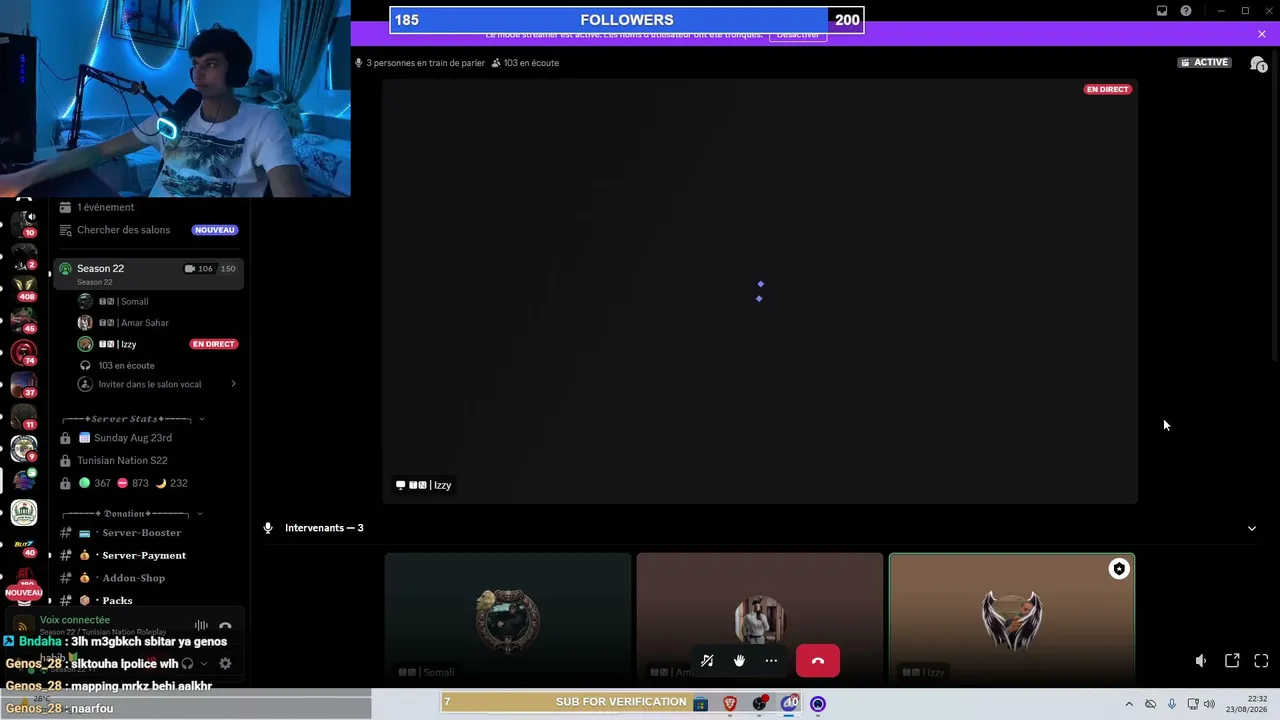Open Chercher des salons
This screenshot has height=720, width=1280.
tap(123, 230)
